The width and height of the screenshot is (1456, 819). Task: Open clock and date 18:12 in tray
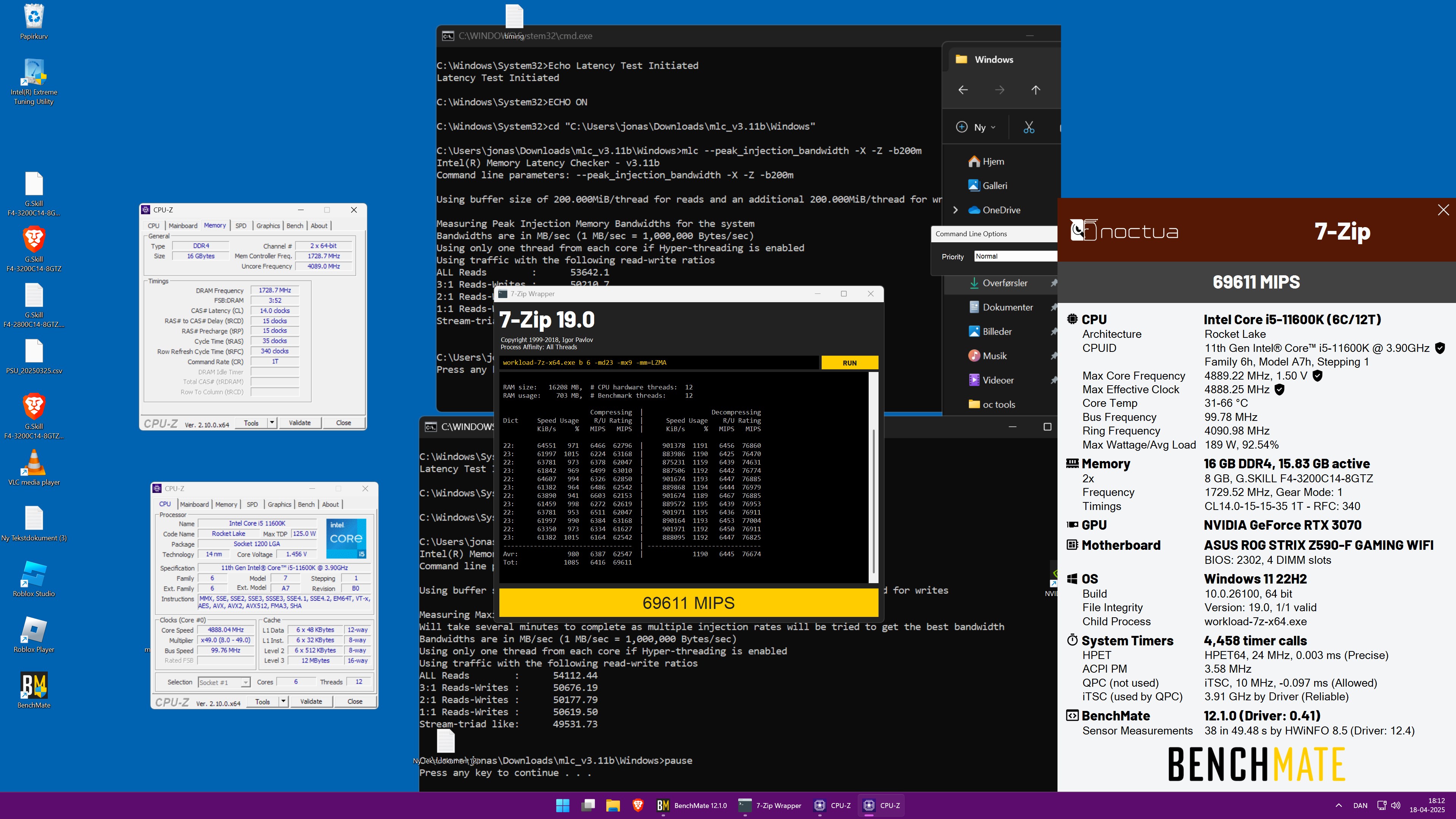click(1427, 805)
